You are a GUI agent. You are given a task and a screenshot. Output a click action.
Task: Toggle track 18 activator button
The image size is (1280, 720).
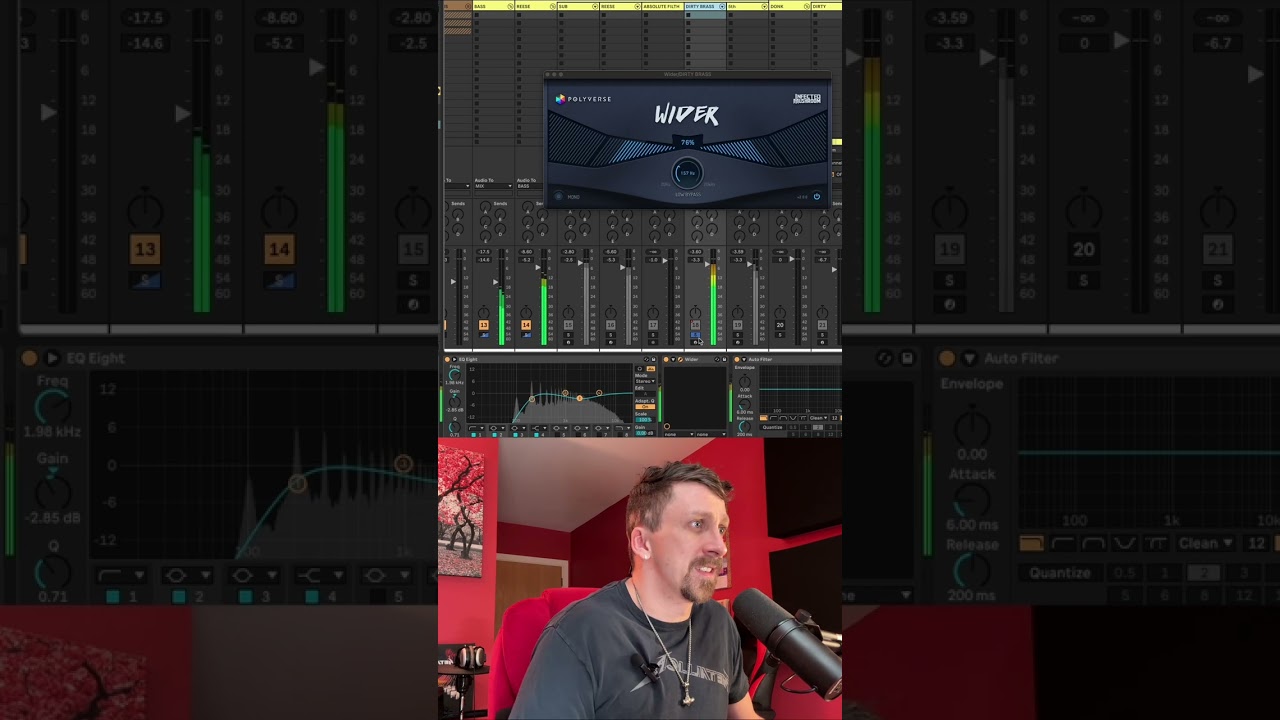coord(695,326)
